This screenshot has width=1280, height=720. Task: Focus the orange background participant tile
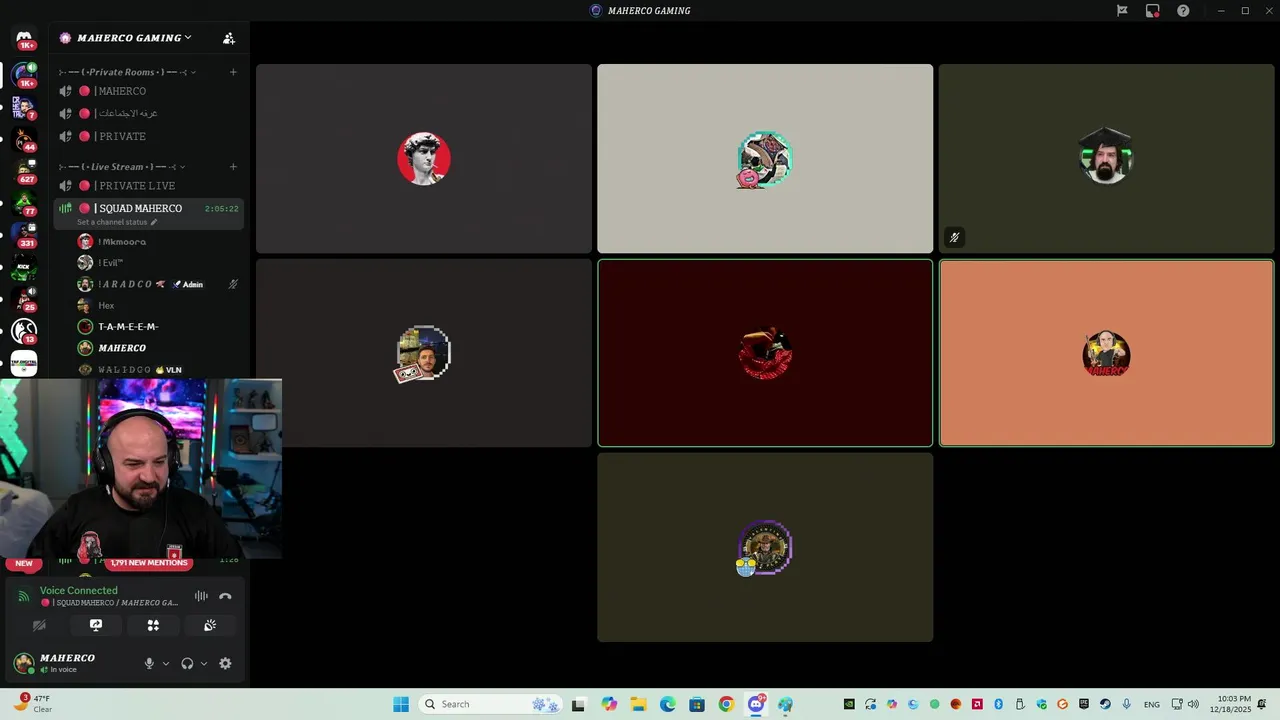1106,353
